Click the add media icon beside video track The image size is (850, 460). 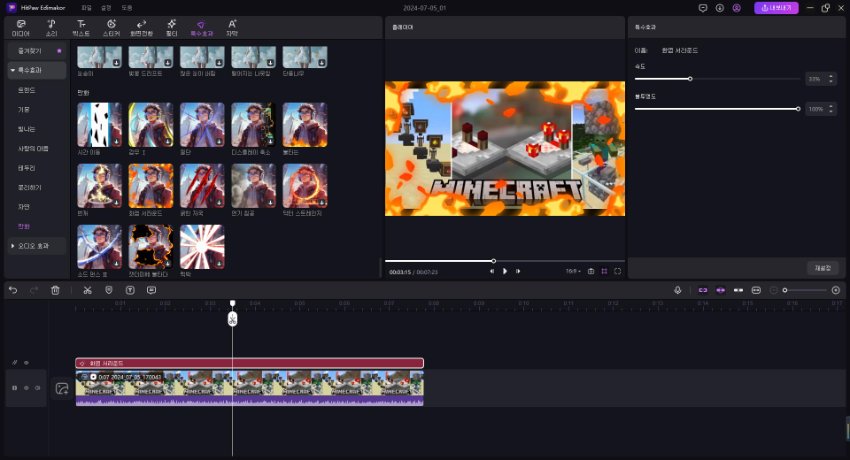pyautogui.click(x=62, y=388)
